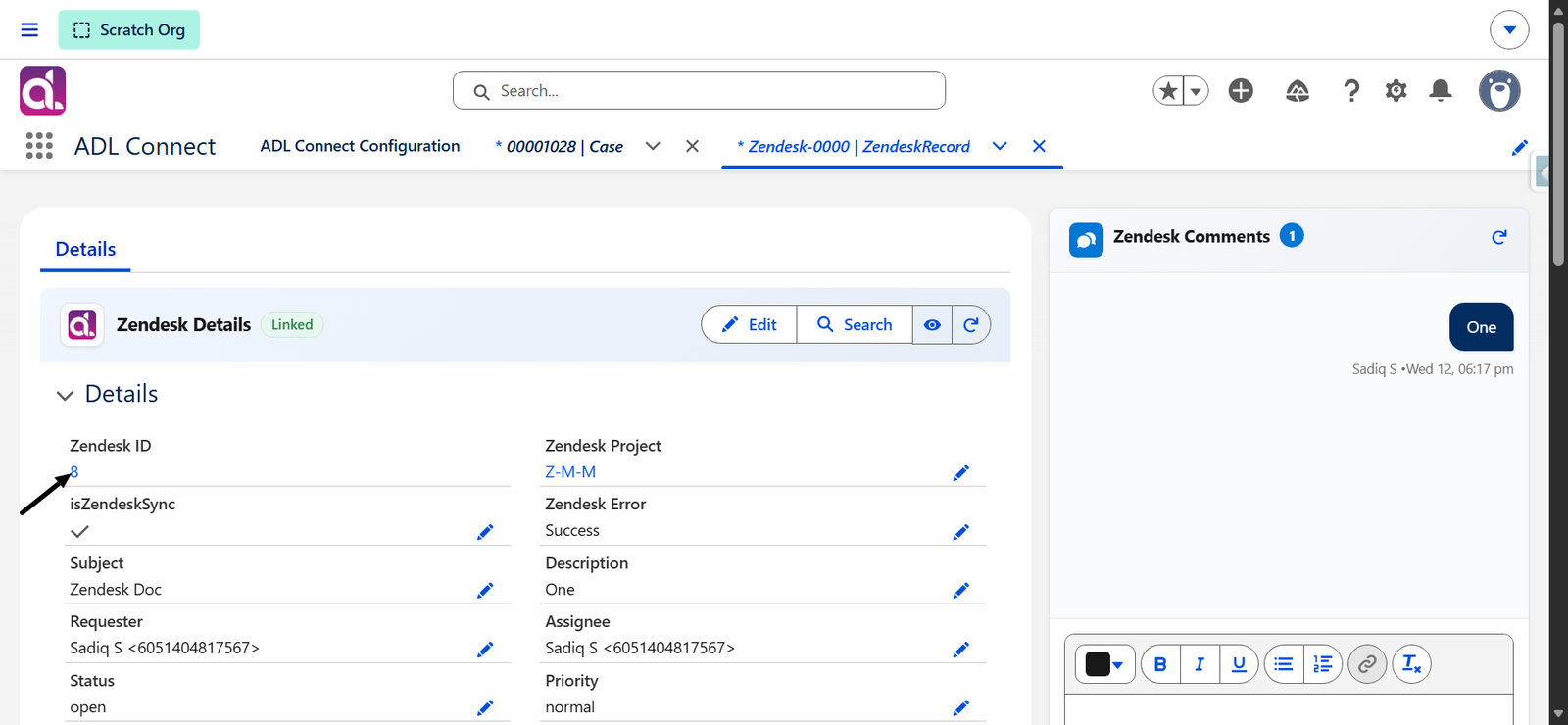Open the favorites list dropdown arrow
The height and width of the screenshot is (725, 1568).
pyautogui.click(x=1196, y=90)
